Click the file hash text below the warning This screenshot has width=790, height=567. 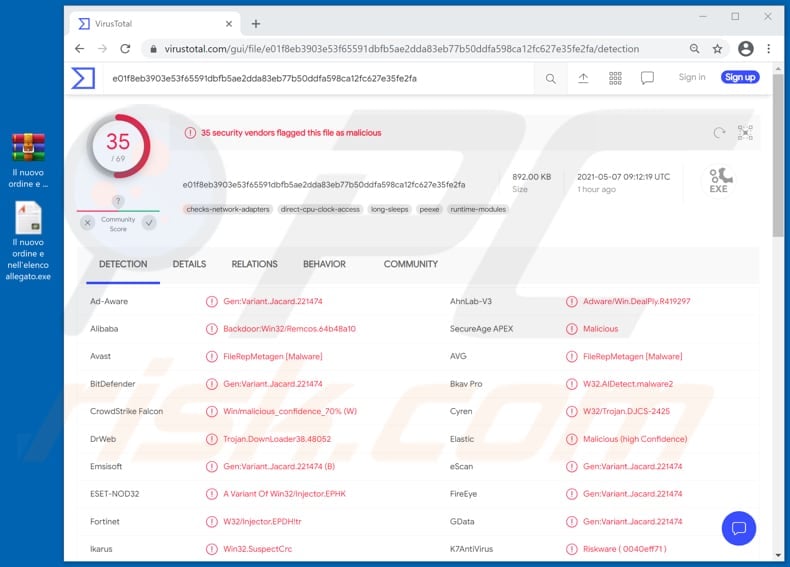pos(324,185)
